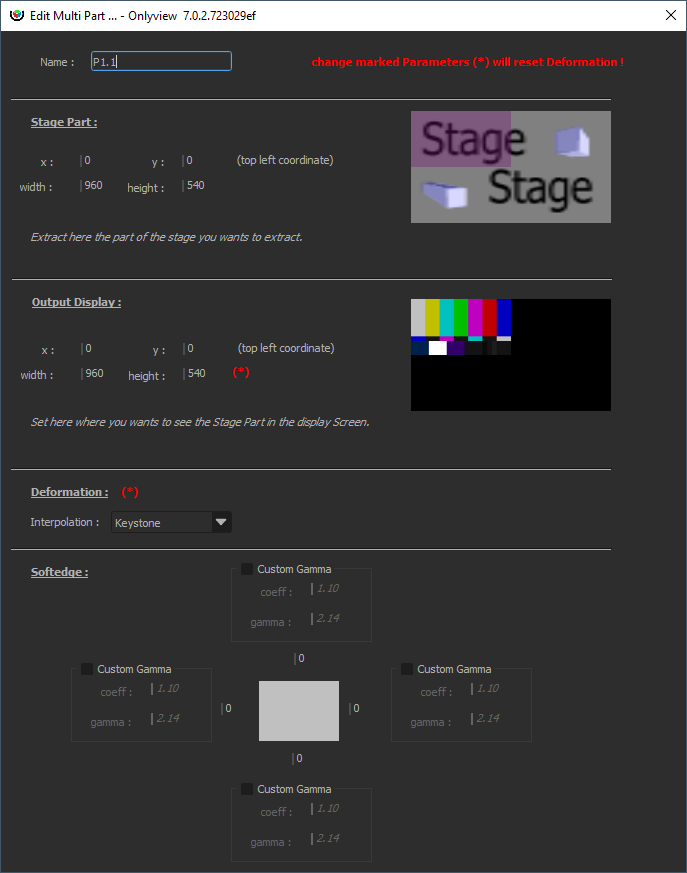Click top Custom Gamma coeff 1.10 field
The height and width of the screenshot is (873, 687).
[327, 588]
